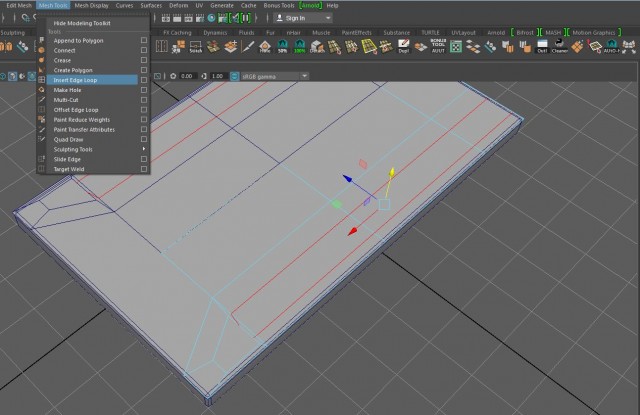
Task: Switch to the FX Caching shelf tab
Action: (x=177, y=32)
